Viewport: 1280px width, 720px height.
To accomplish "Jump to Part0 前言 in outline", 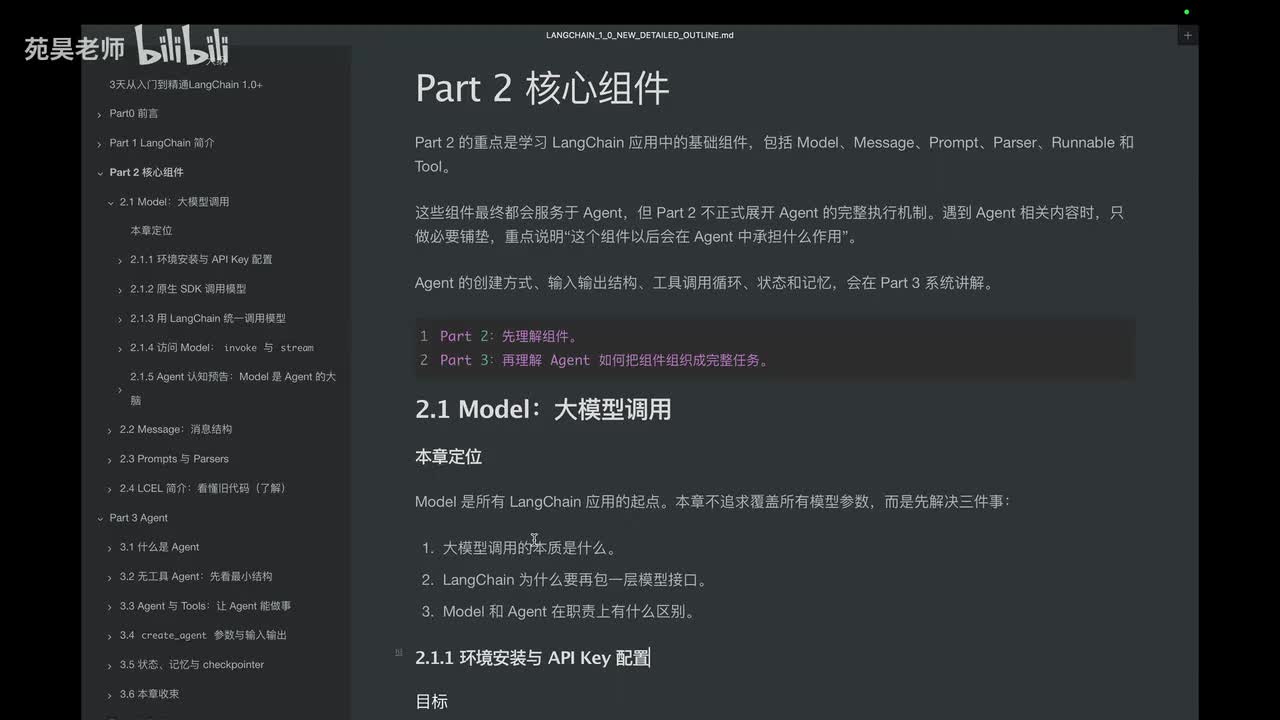I will point(134,114).
